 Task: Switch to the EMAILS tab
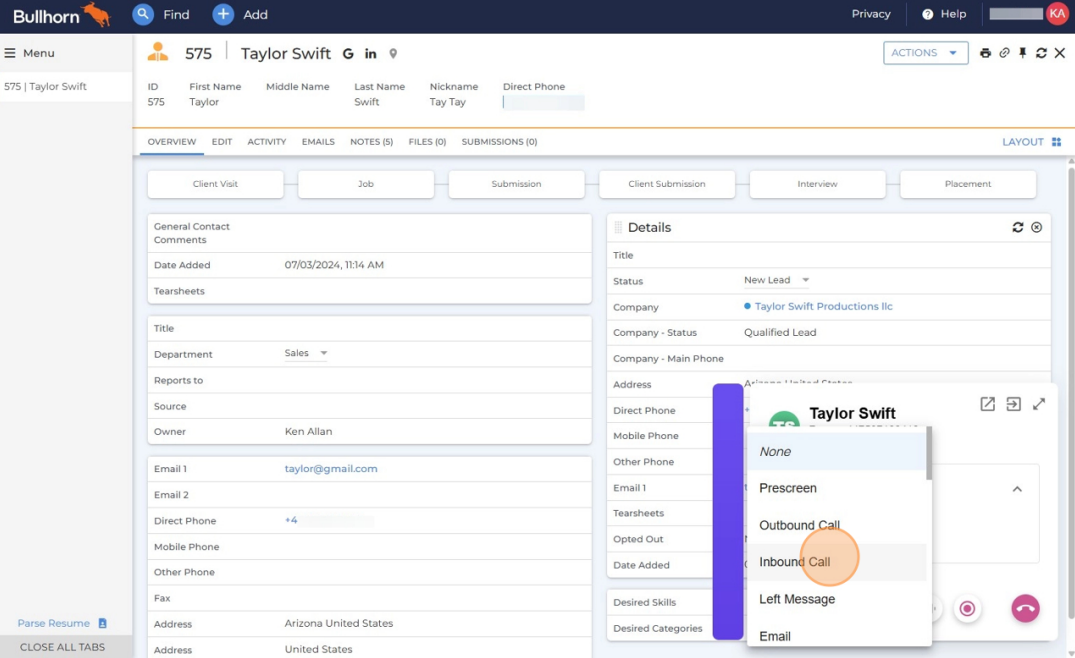point(318,142)
